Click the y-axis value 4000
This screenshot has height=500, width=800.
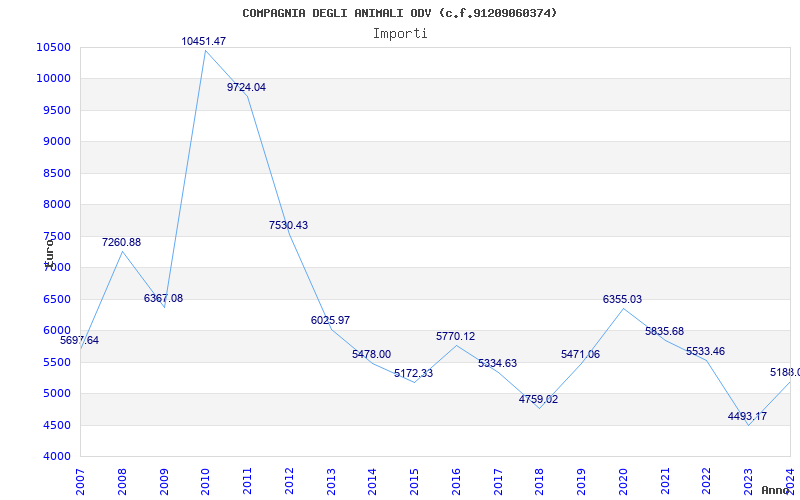(56, 456)
